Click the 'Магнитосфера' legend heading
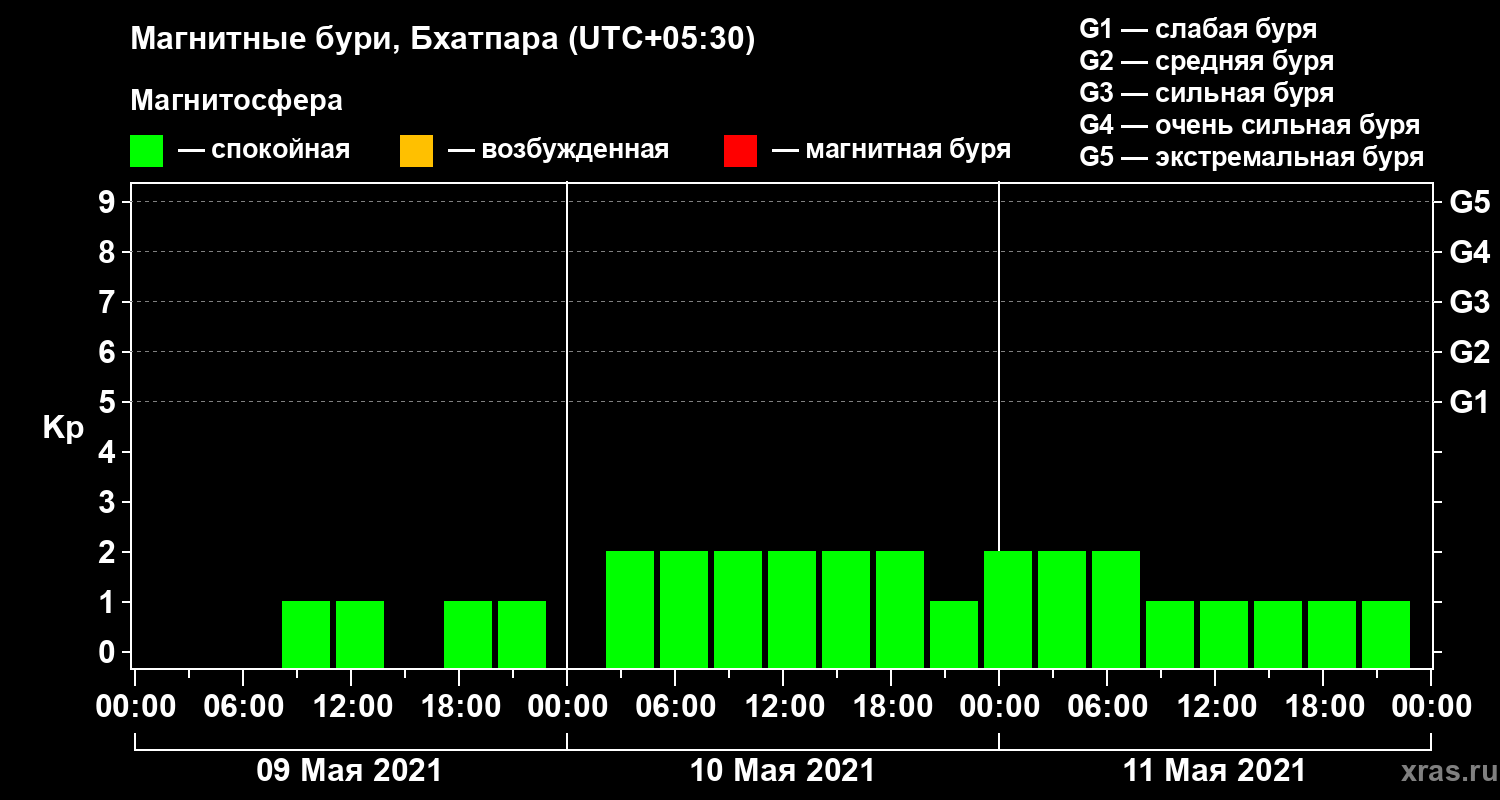1500x800 pixels. [x=236, y=101]
